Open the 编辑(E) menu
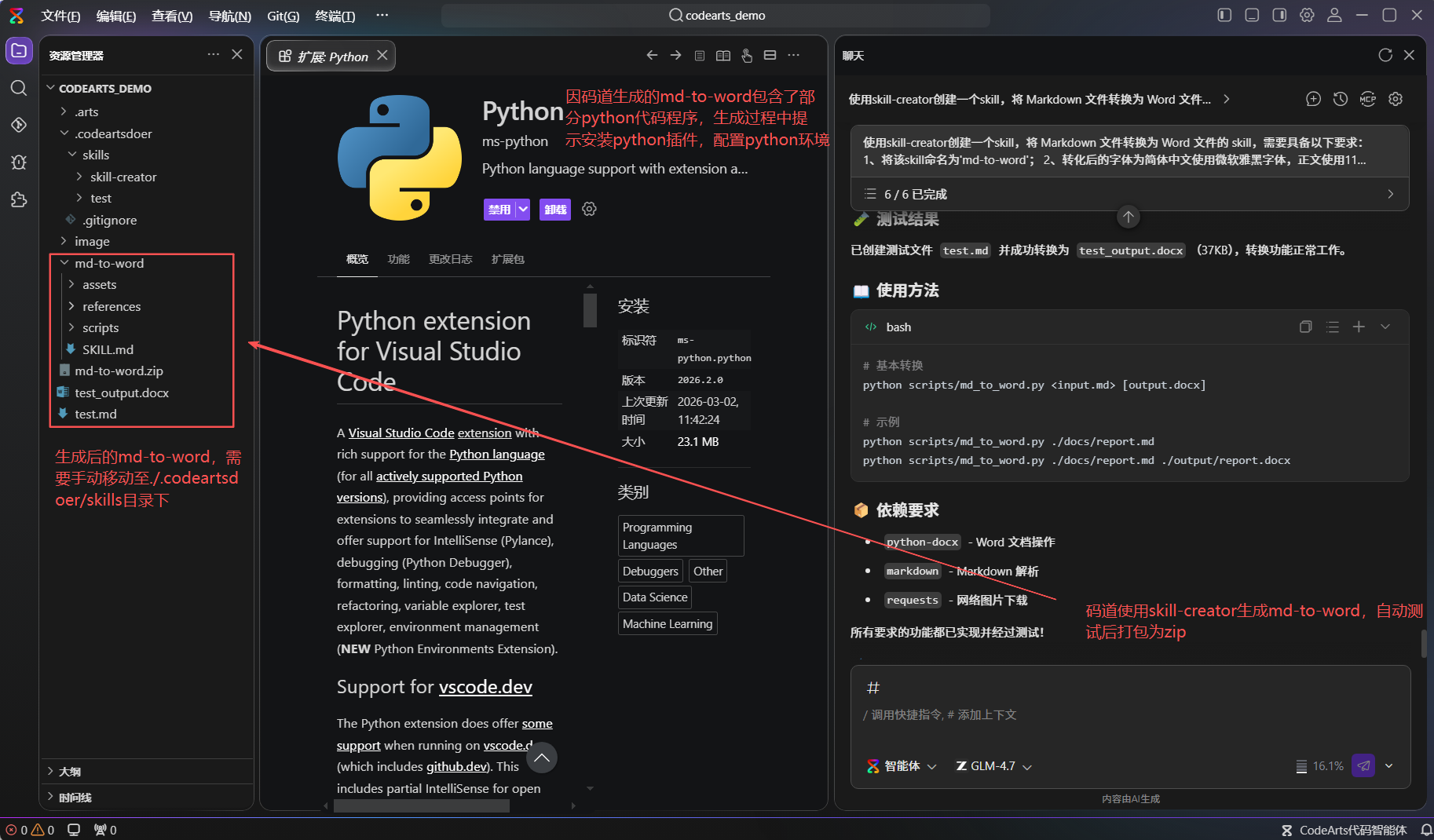 tap(116, 16)
